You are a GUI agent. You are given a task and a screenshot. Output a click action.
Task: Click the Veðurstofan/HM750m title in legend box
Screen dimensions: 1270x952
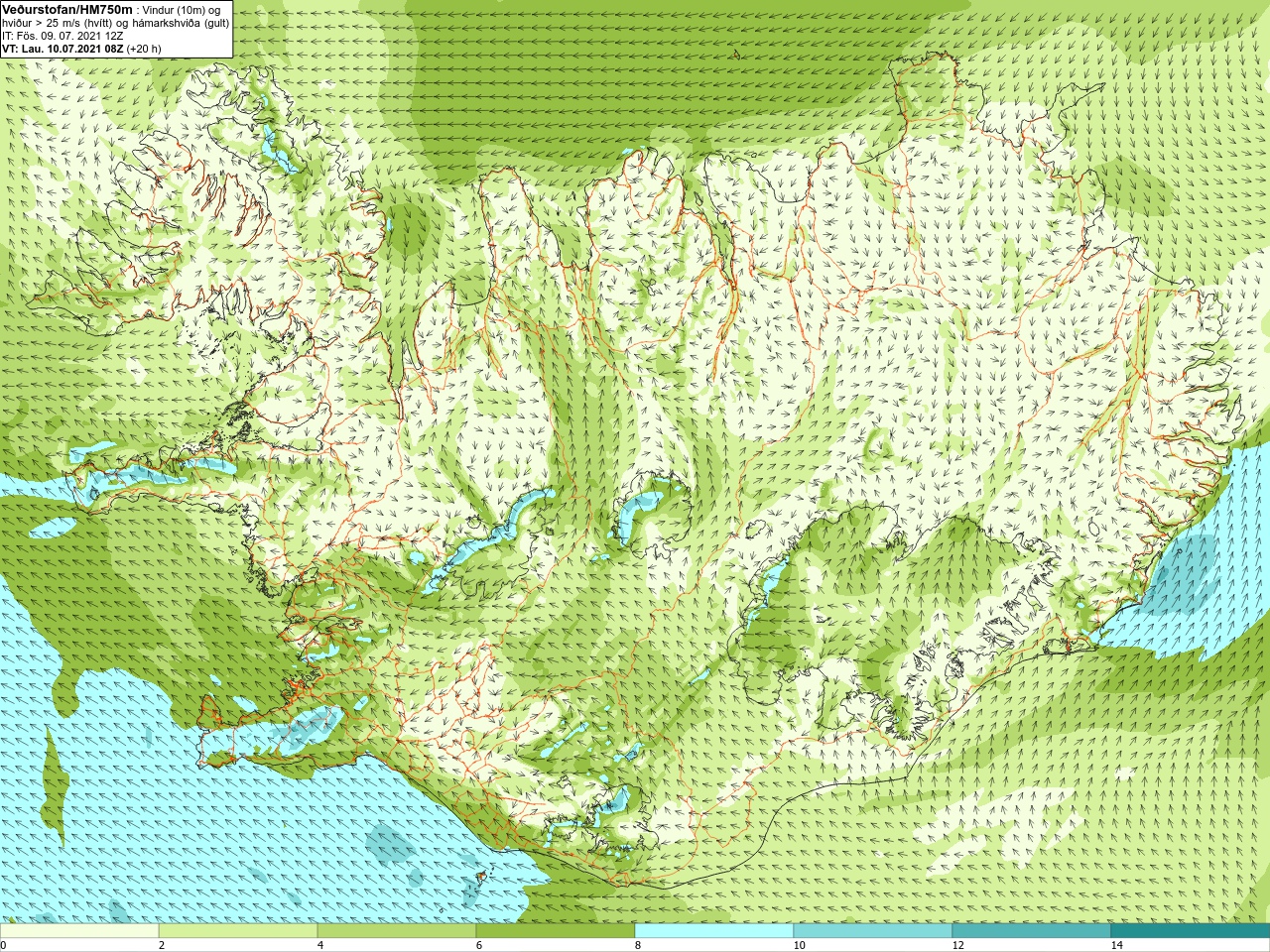pos(67,9)
